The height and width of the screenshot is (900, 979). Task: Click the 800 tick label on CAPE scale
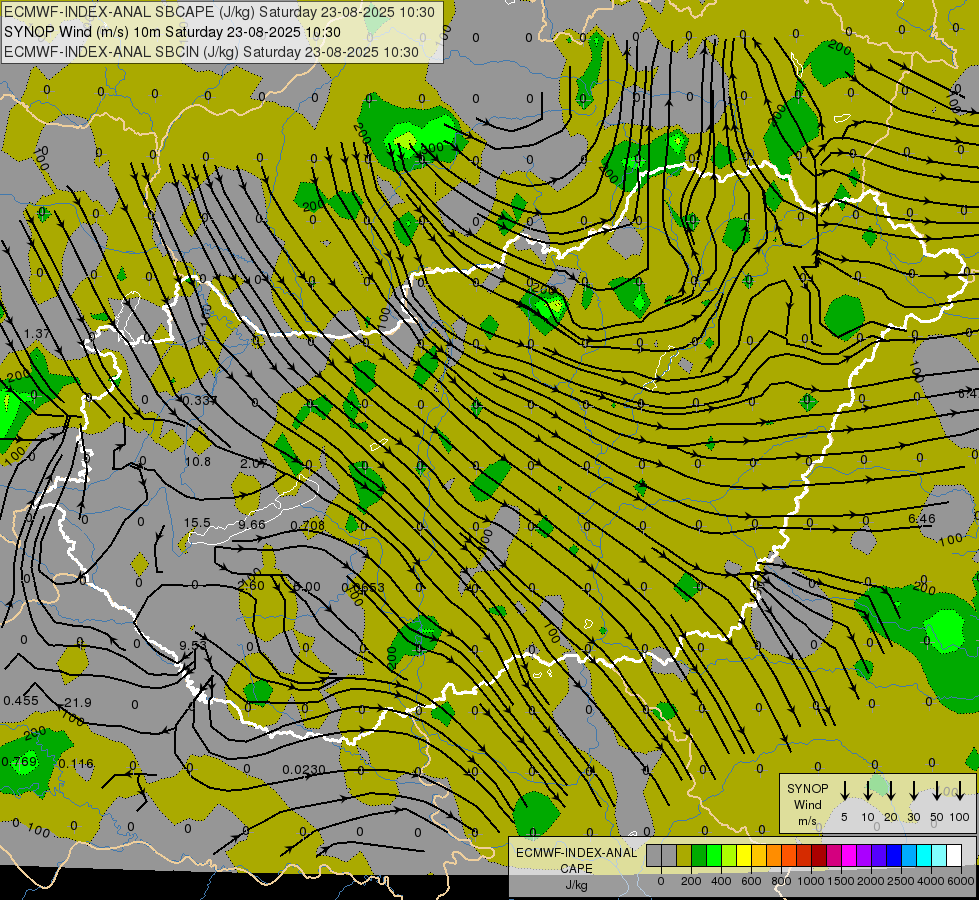(x=781, y=881)
